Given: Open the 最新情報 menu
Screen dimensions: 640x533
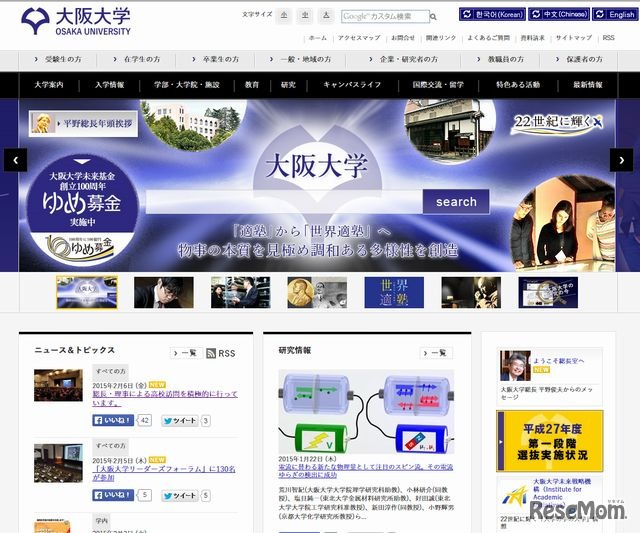Looking at the screenshot, I should 588,85.
